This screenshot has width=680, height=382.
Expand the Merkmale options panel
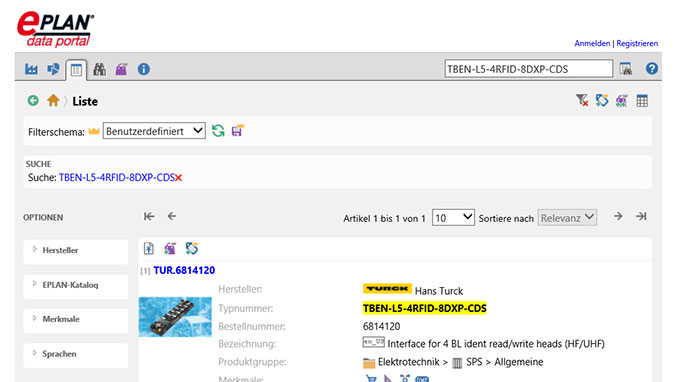76,319
